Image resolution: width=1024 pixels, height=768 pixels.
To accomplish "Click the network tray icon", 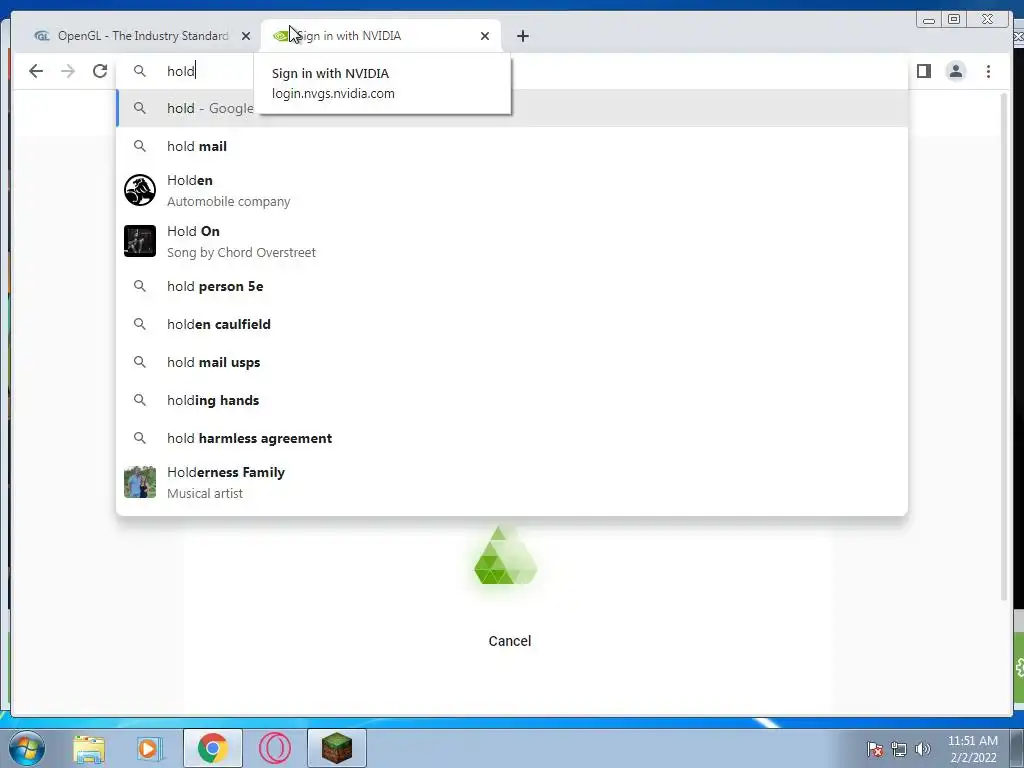I will [x=899, y=749].
